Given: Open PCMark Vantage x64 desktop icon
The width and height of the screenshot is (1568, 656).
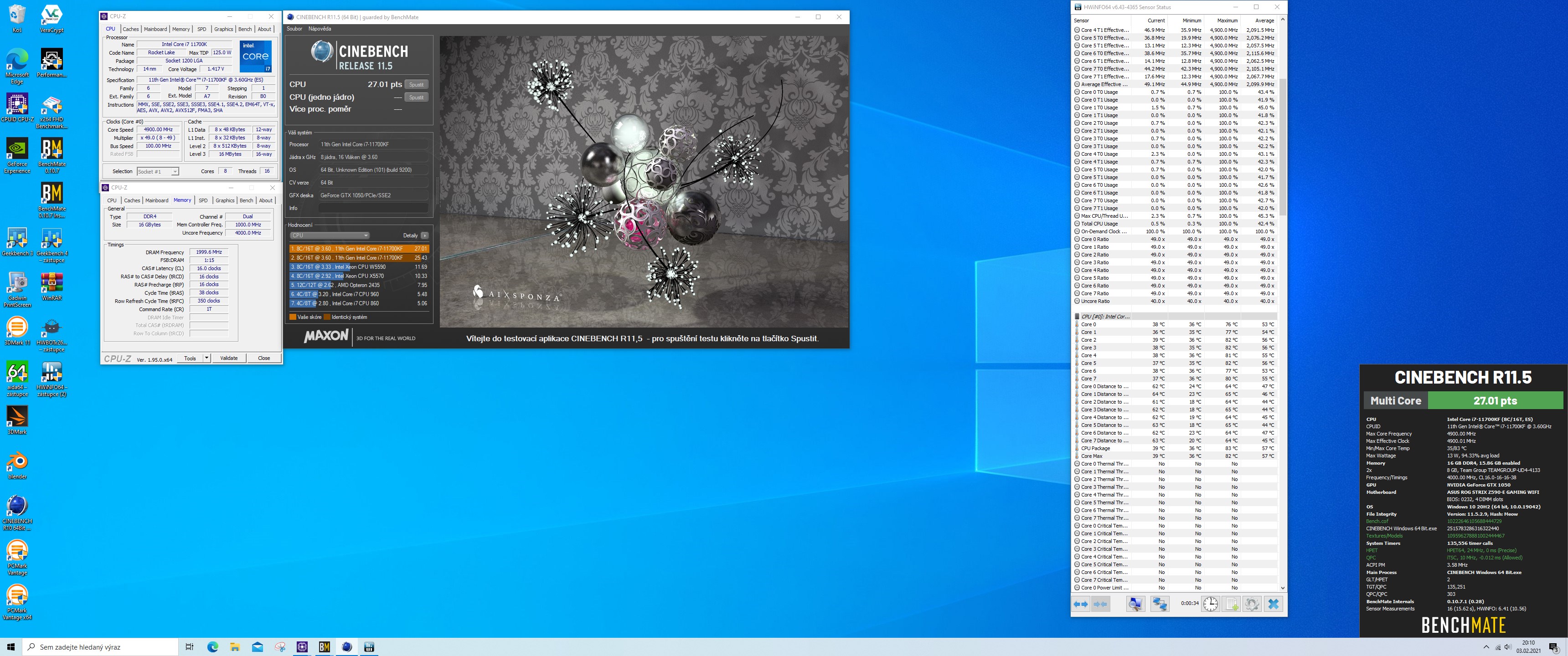Looking at the screenshot, I should click(x=17, y=602).
